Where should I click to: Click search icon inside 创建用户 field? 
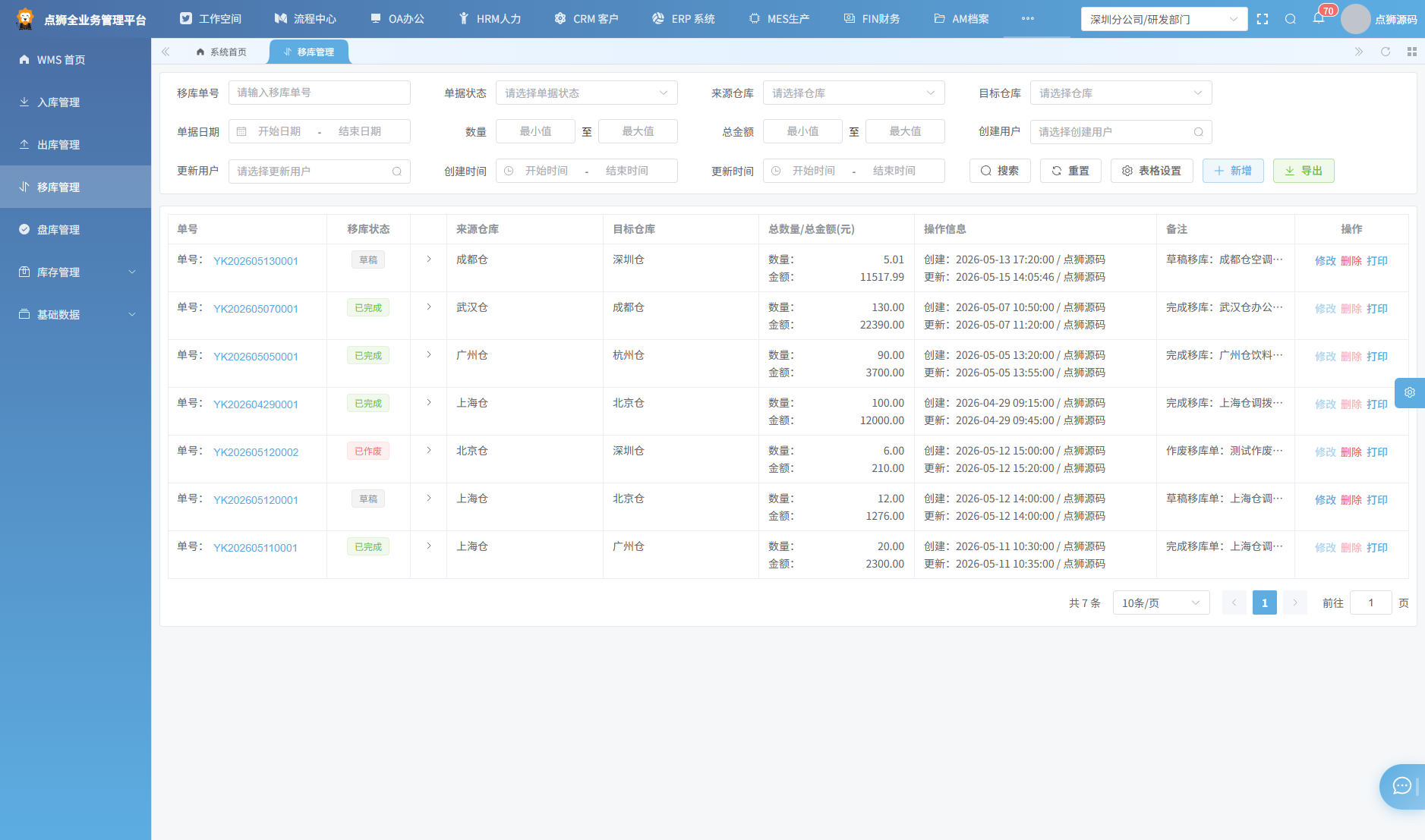pos(1199,132)
